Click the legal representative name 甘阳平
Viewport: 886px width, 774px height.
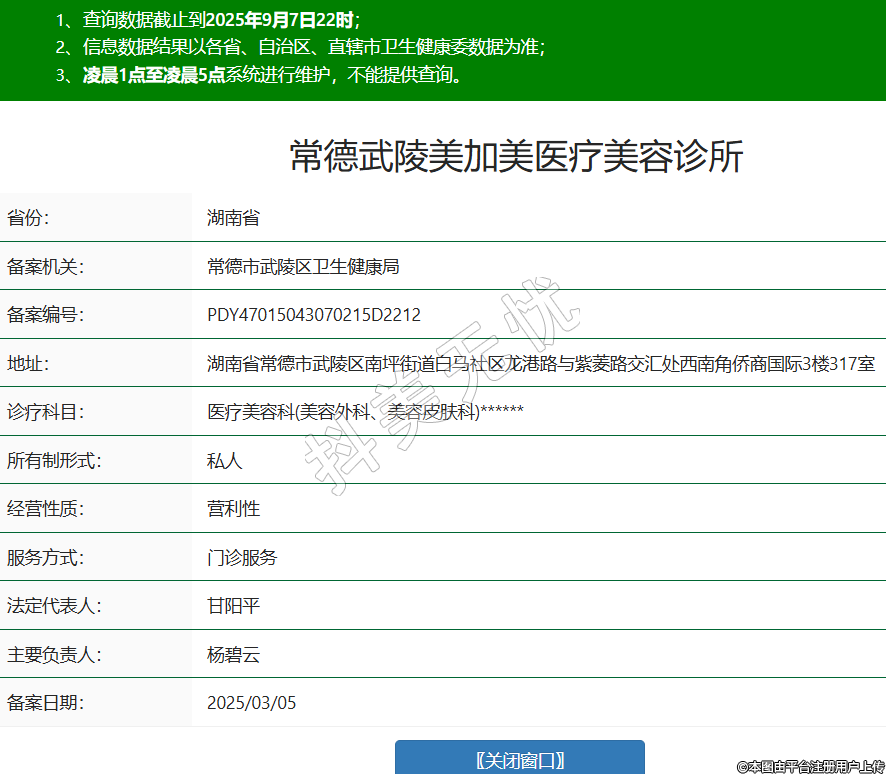233,606
